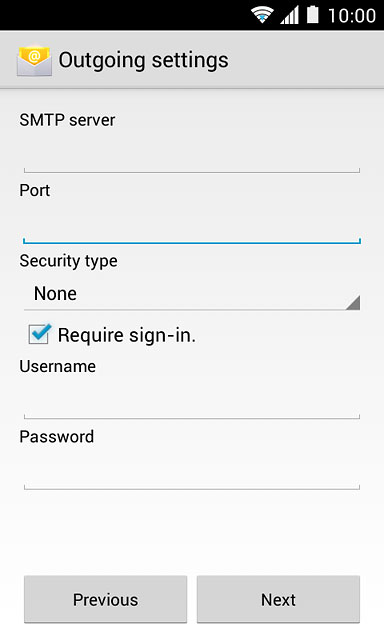Tap the Email app envelope icon
The height and width of the screenshot is (640, 384).
coord(34,60)
